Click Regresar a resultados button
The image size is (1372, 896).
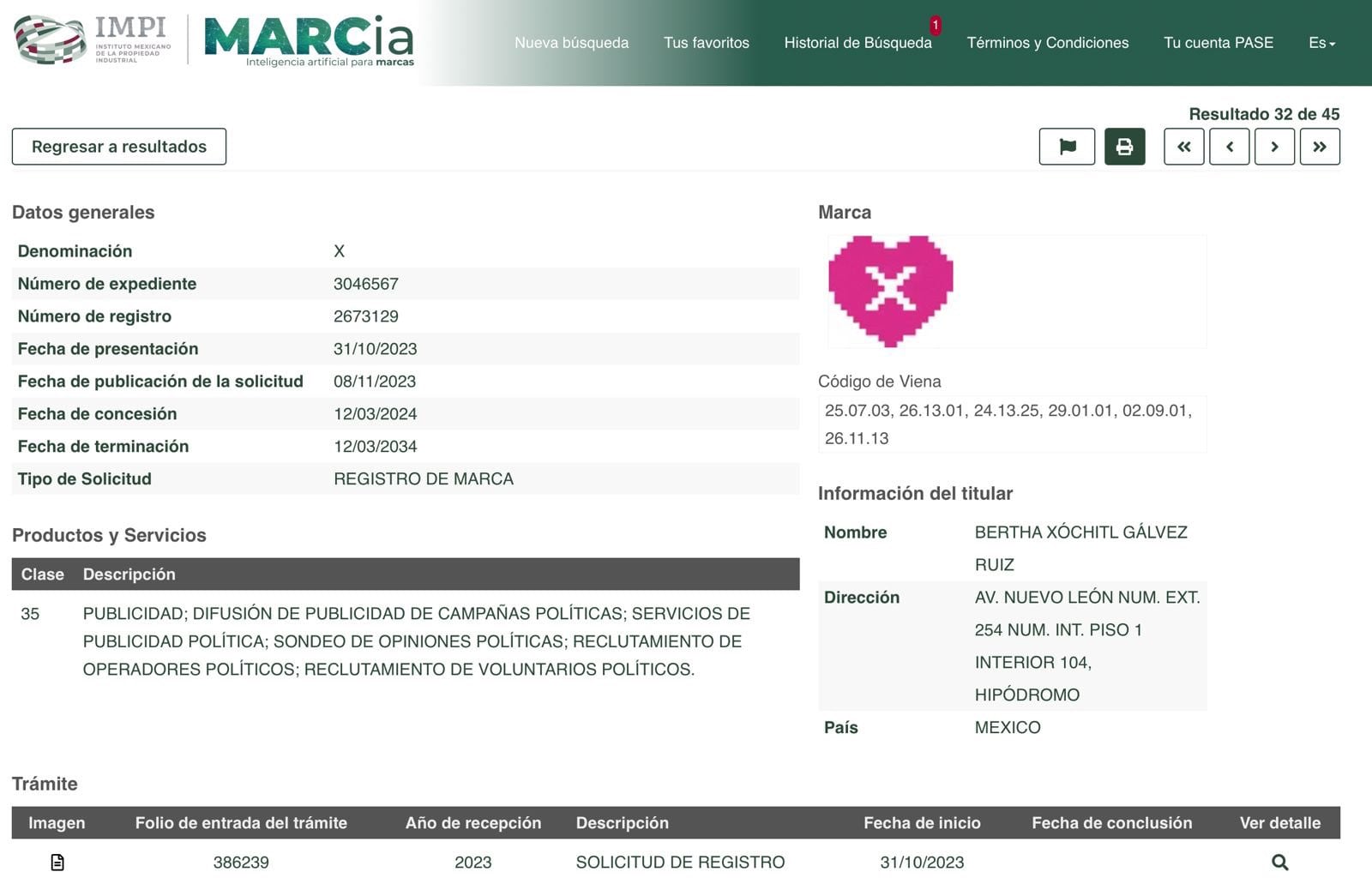(x=119, y=147)
